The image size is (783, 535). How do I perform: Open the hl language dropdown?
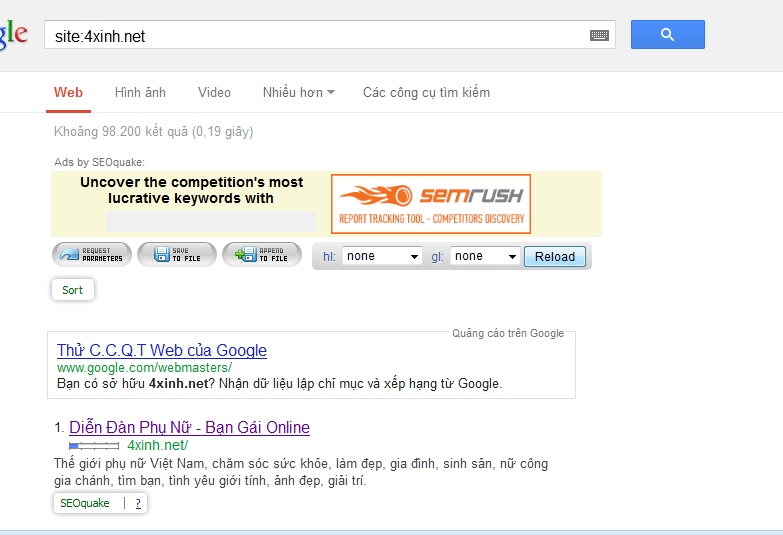tap(382, 256)
